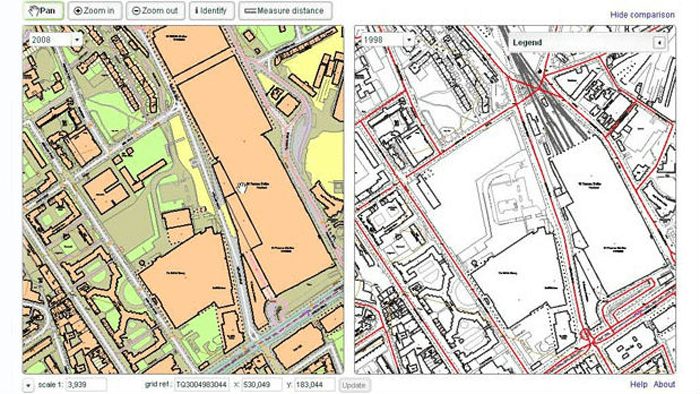Activate the Zoom out tool
The height and width of the screenshot is (394, 700).
[x=155, y=11]
